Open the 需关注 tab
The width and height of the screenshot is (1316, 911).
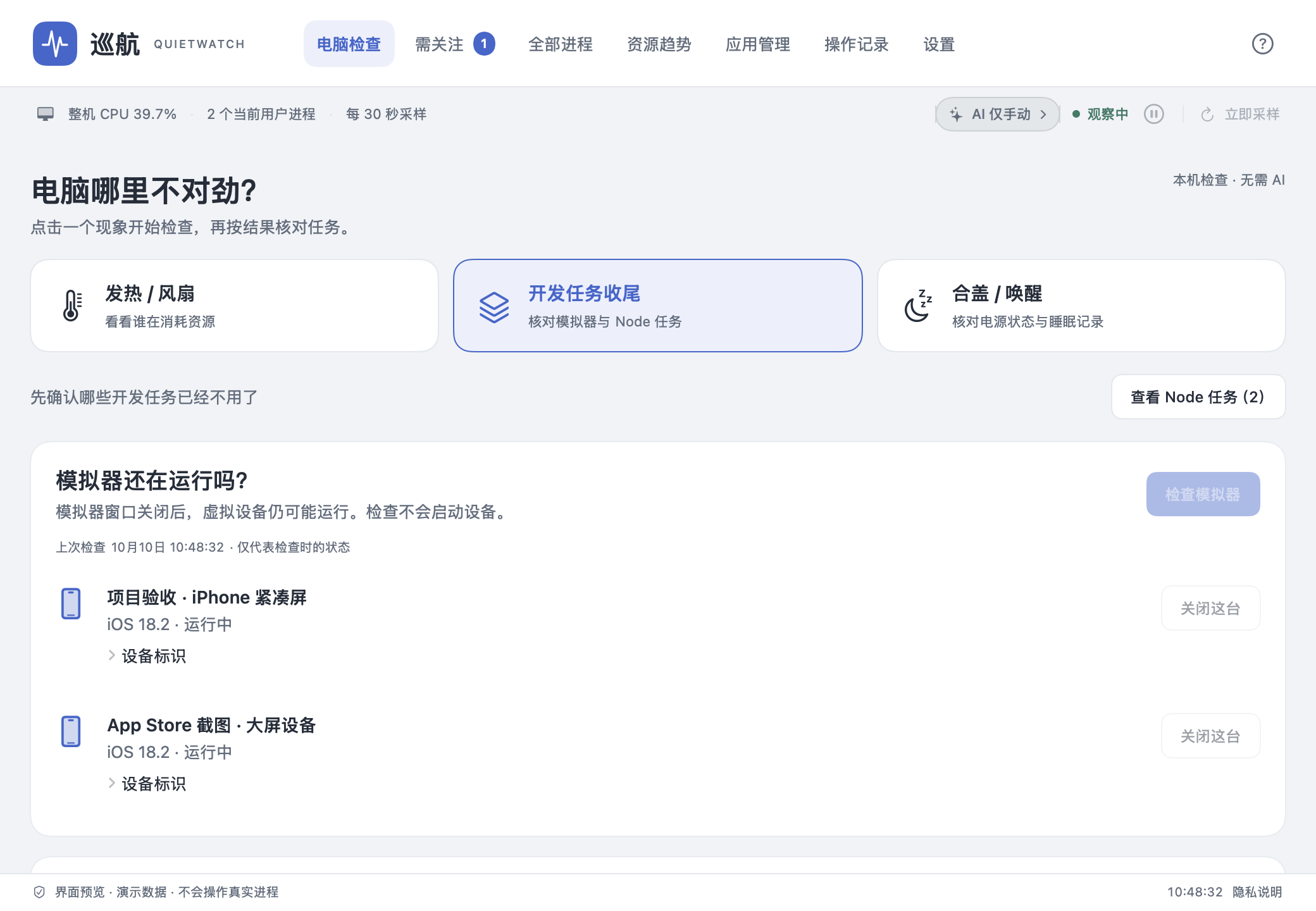click(454, 44)
